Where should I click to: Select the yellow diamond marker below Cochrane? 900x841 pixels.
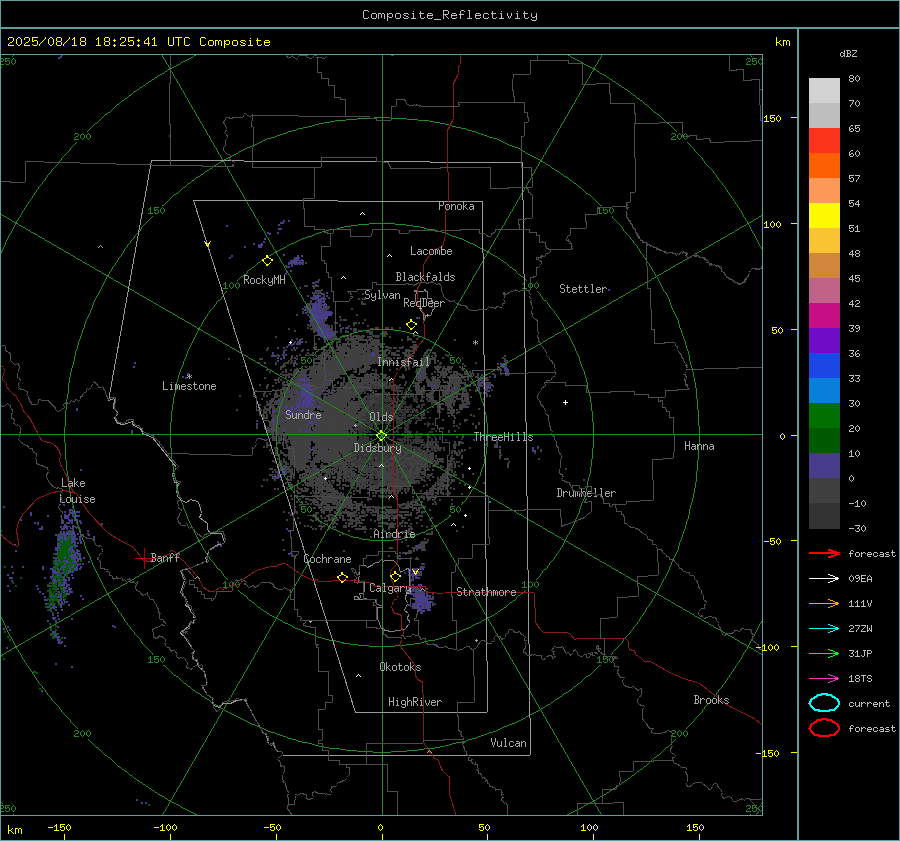pyautogui.click(x=343, y=577)
